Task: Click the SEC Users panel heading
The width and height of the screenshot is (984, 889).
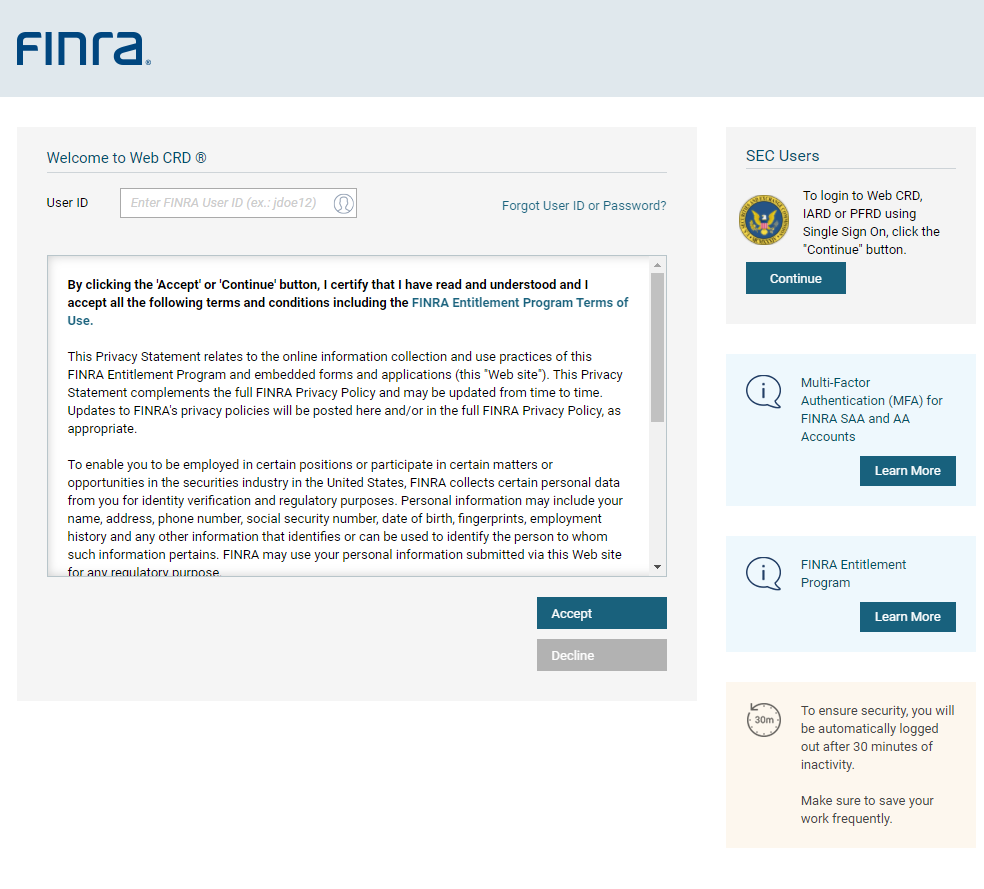Action: coord(782,156)
